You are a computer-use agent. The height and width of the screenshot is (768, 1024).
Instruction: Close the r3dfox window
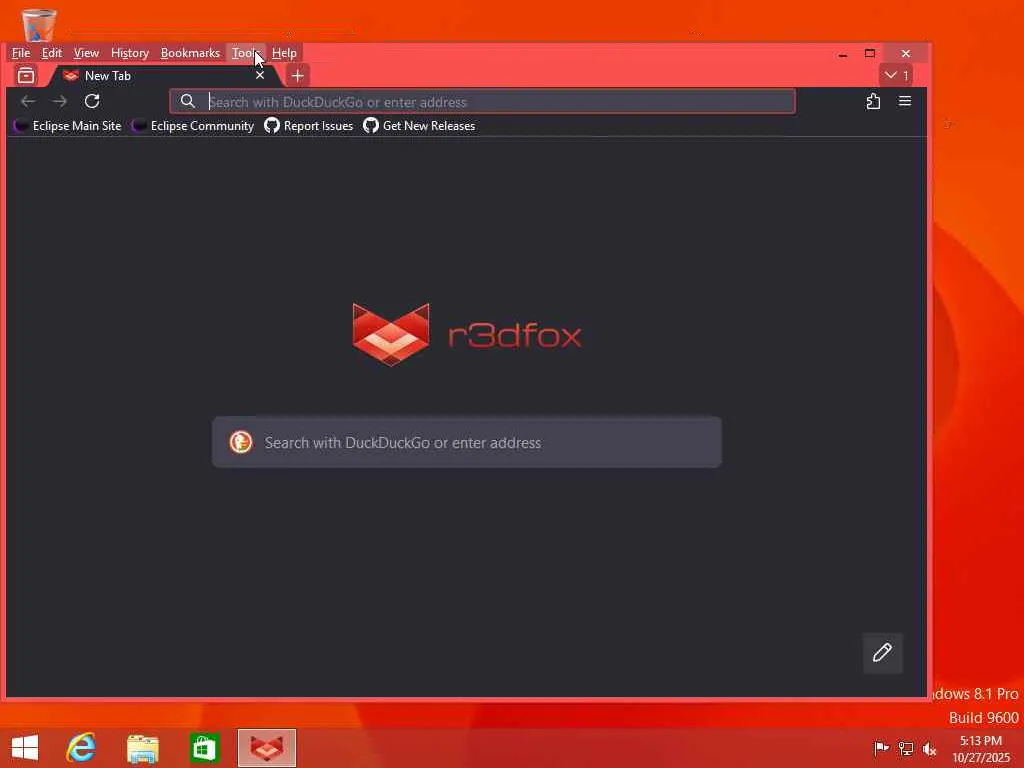pos(906,54)
